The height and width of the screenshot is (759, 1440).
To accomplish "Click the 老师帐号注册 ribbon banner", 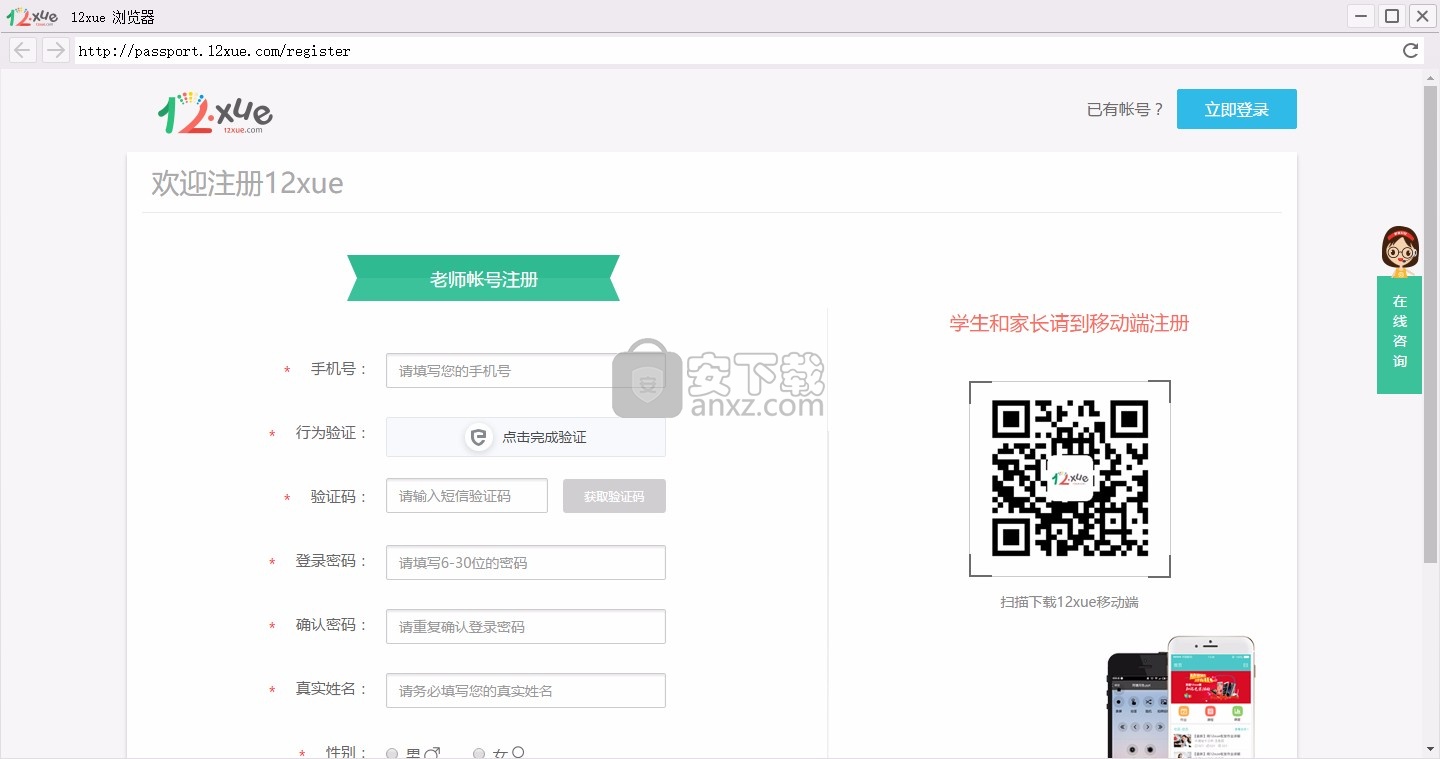I will 483,278.
